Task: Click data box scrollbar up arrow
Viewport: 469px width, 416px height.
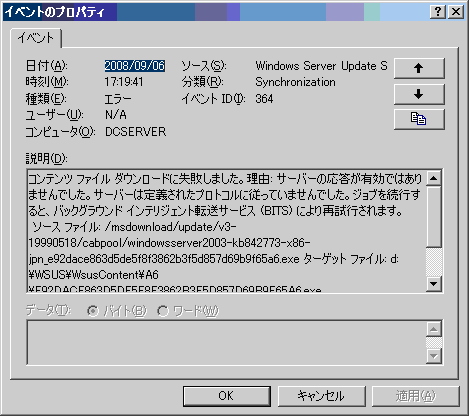Action: coord(434,329)
